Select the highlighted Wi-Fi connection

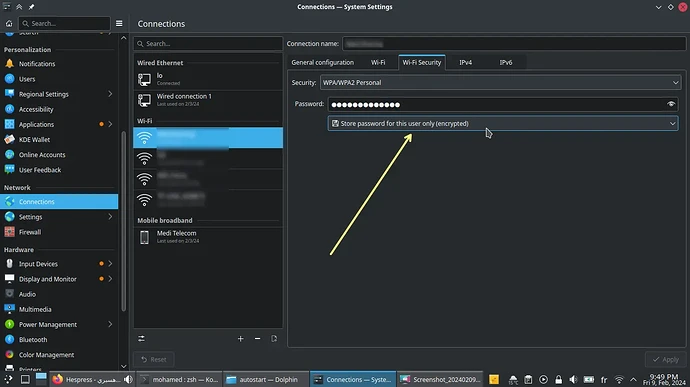[x=208, y=138]
